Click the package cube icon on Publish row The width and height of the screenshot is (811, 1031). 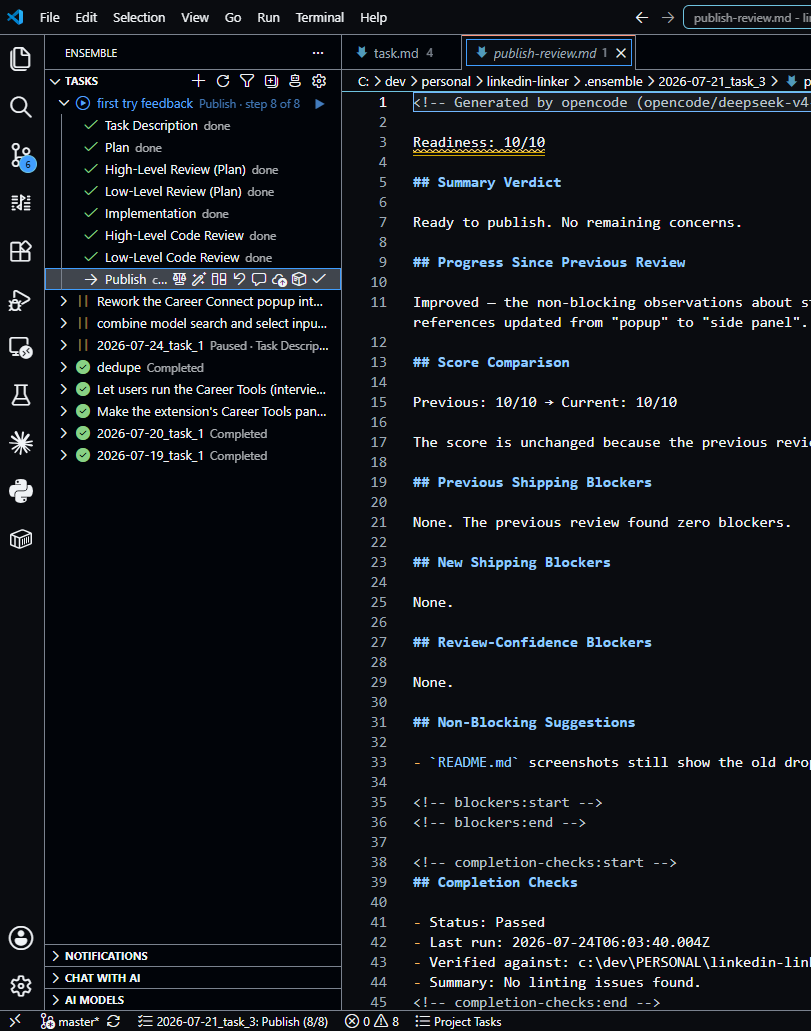coord(299,279)
